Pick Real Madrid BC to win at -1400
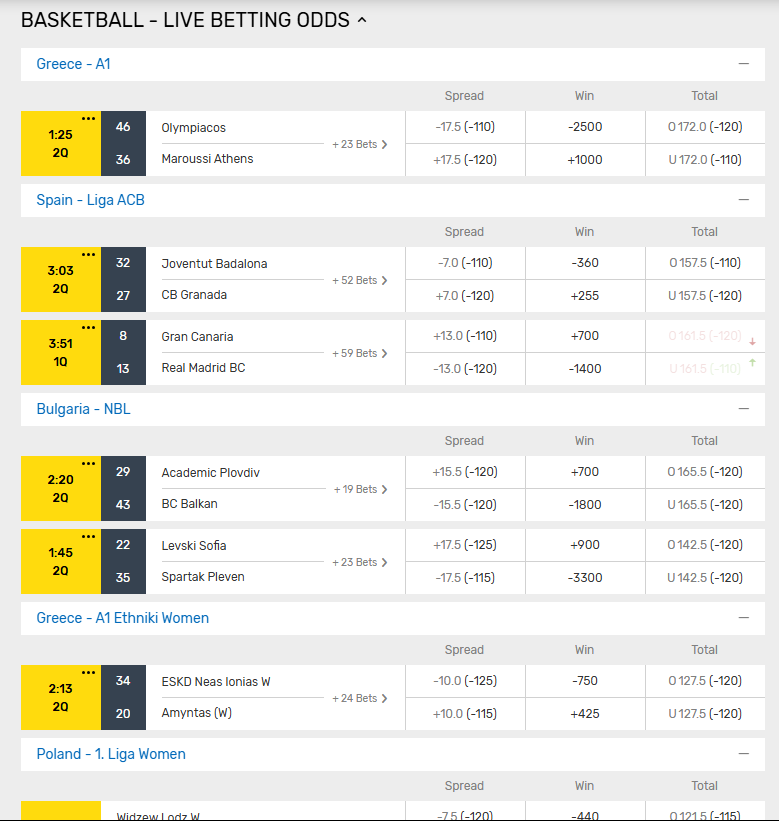This screenshot has height=821, width=779. (x=584, y=368)
